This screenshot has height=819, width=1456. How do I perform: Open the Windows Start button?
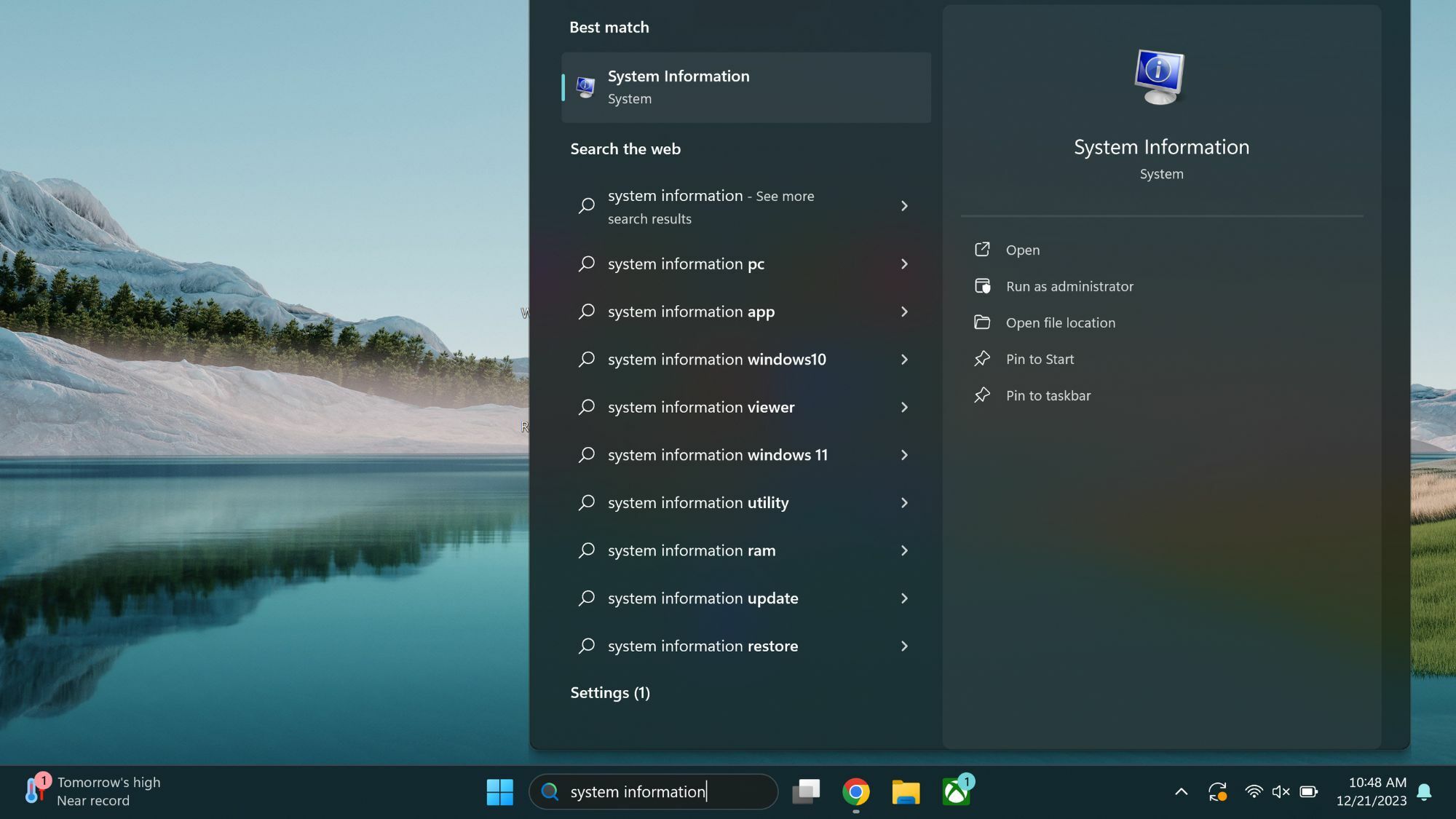click(x=499, y=791)
